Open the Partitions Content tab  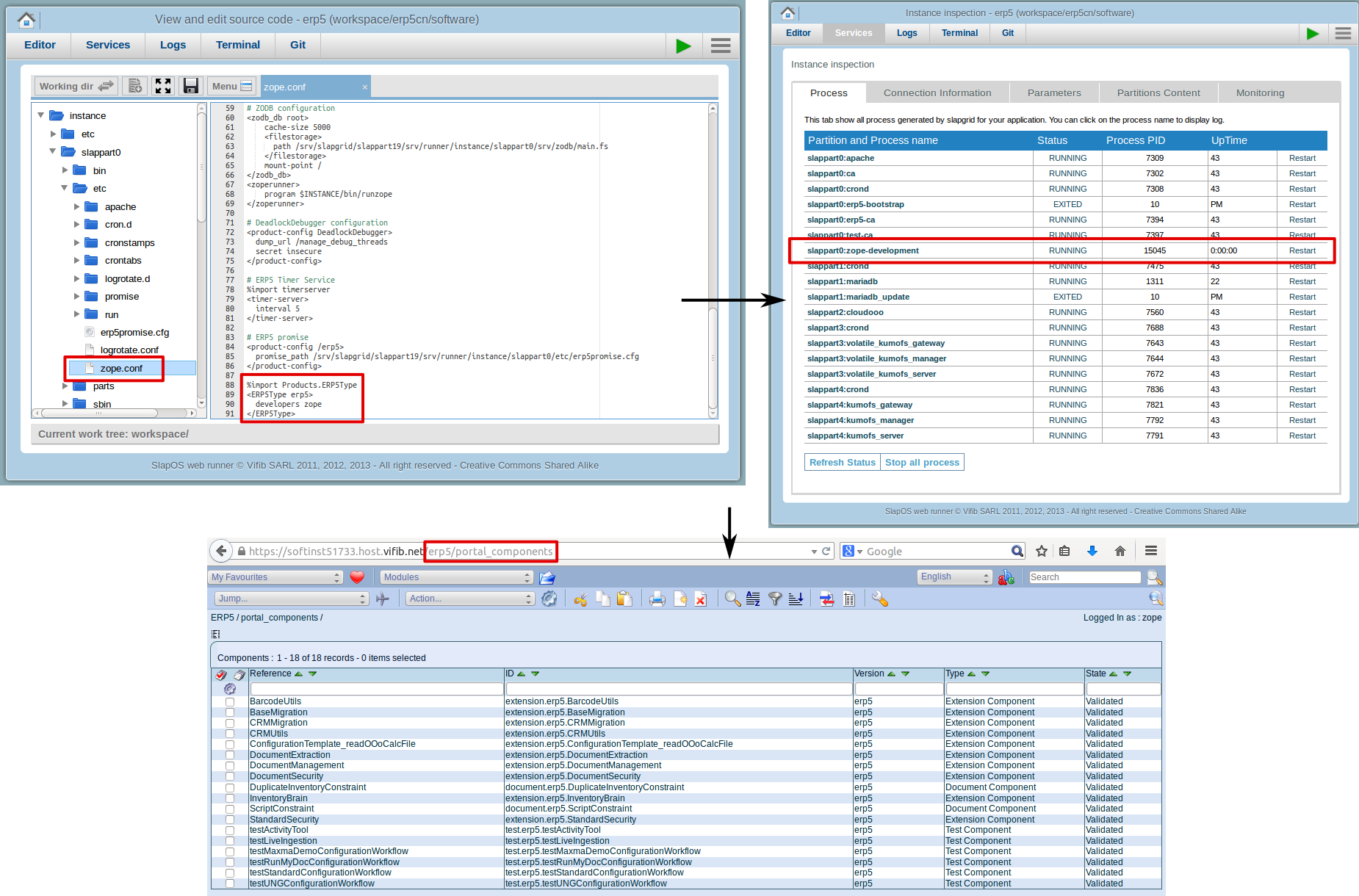coord(1158,93)
